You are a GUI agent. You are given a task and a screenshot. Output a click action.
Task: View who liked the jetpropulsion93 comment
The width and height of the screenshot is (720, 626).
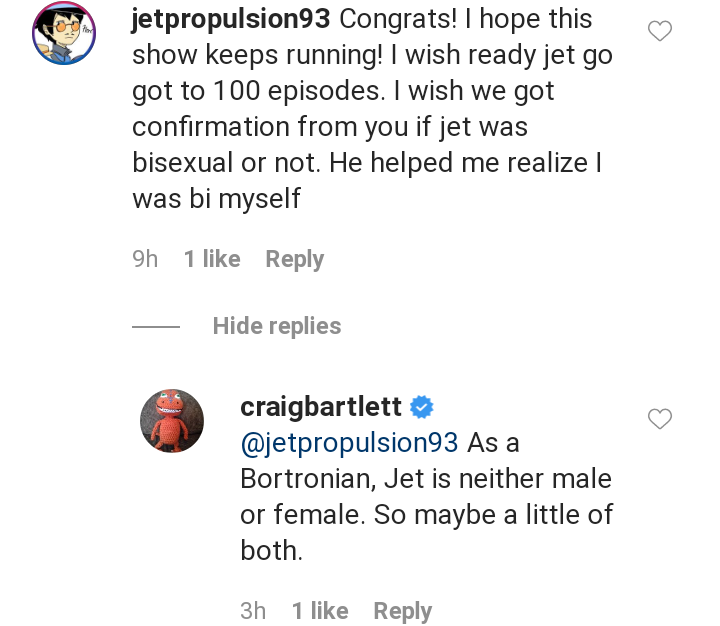pyautogui.click(x=212, y=259)
